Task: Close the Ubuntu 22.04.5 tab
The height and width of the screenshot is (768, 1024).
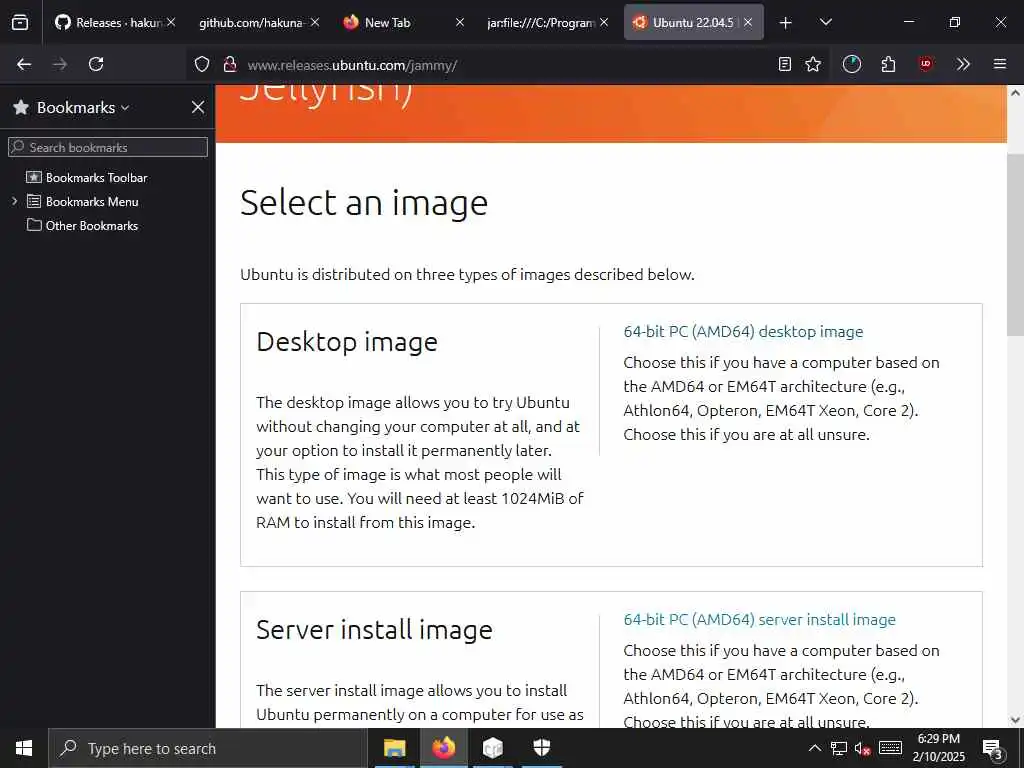Action: (748, 22)
